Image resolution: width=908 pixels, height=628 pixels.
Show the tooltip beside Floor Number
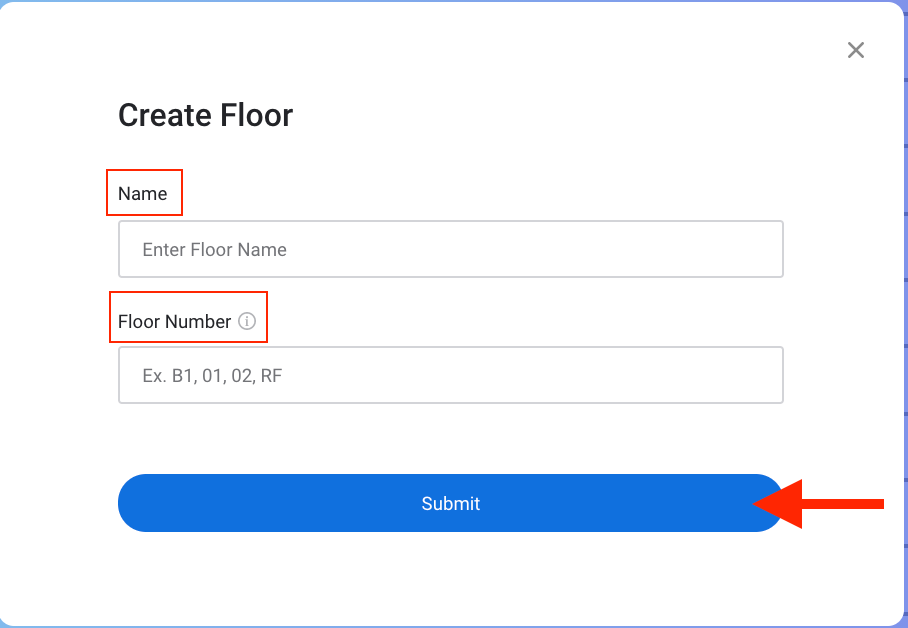coord(247,322)
